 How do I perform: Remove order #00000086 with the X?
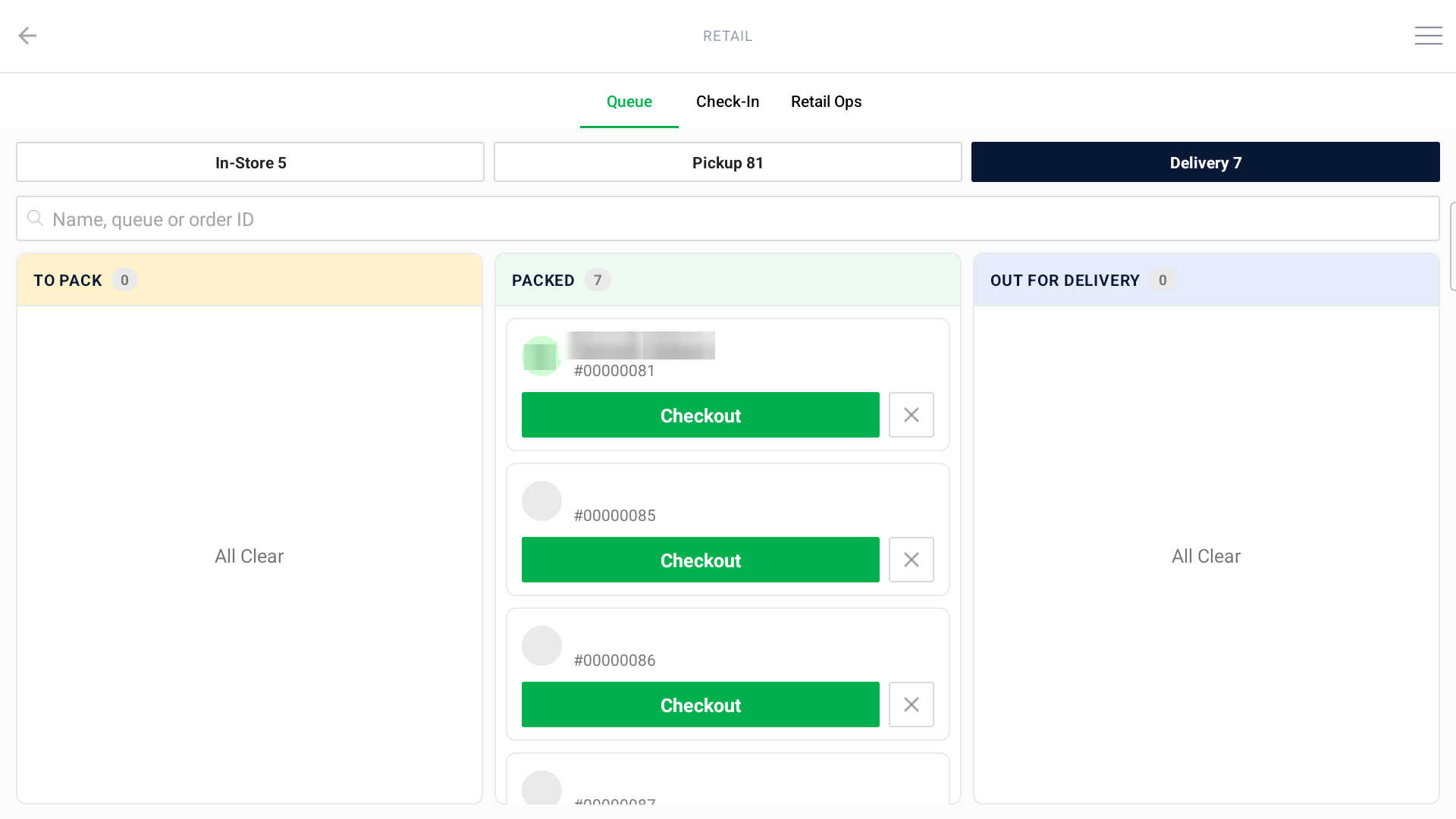pos(911,704)
